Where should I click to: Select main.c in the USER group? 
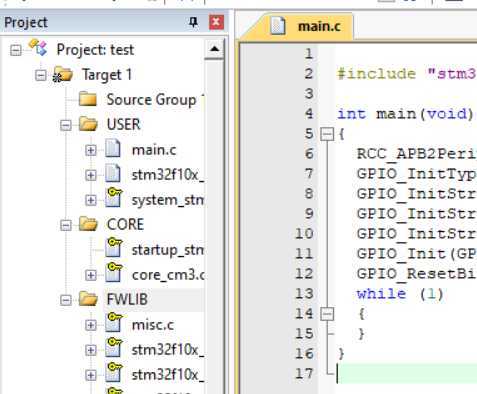[x=154, y=150]
